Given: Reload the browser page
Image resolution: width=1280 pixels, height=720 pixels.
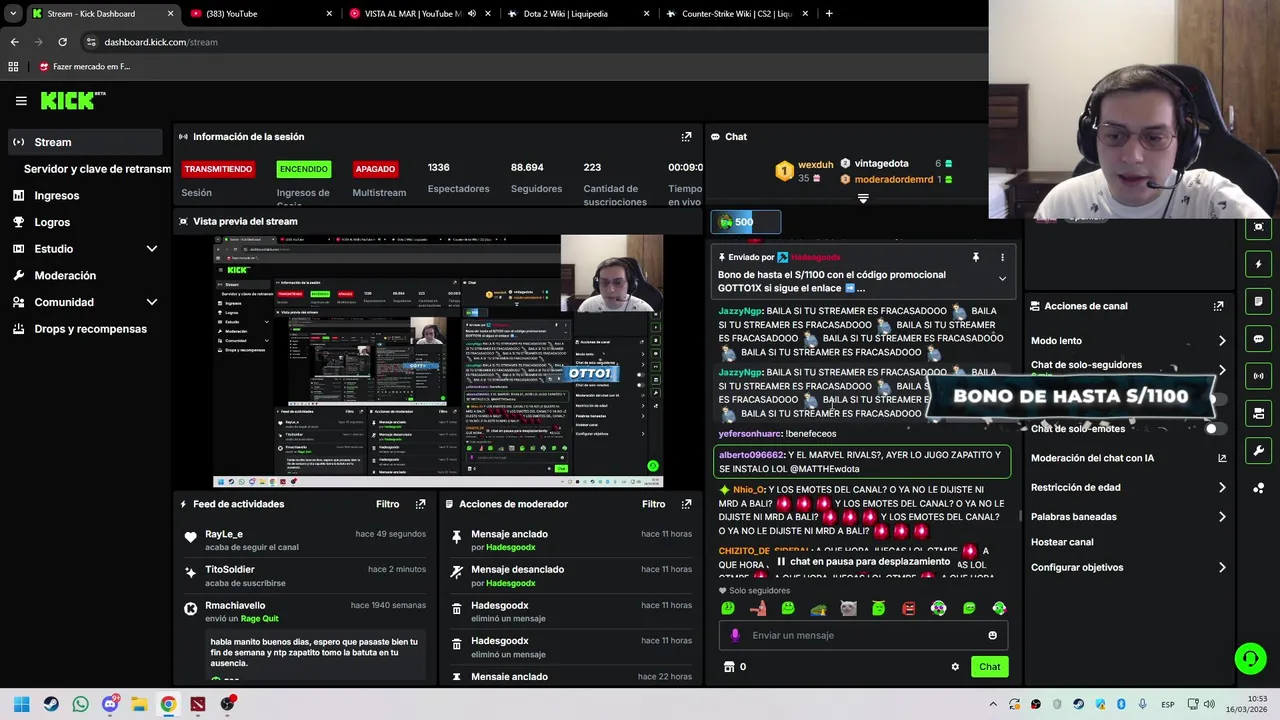Looking at the screenshot, I should [x=62, y=42].
